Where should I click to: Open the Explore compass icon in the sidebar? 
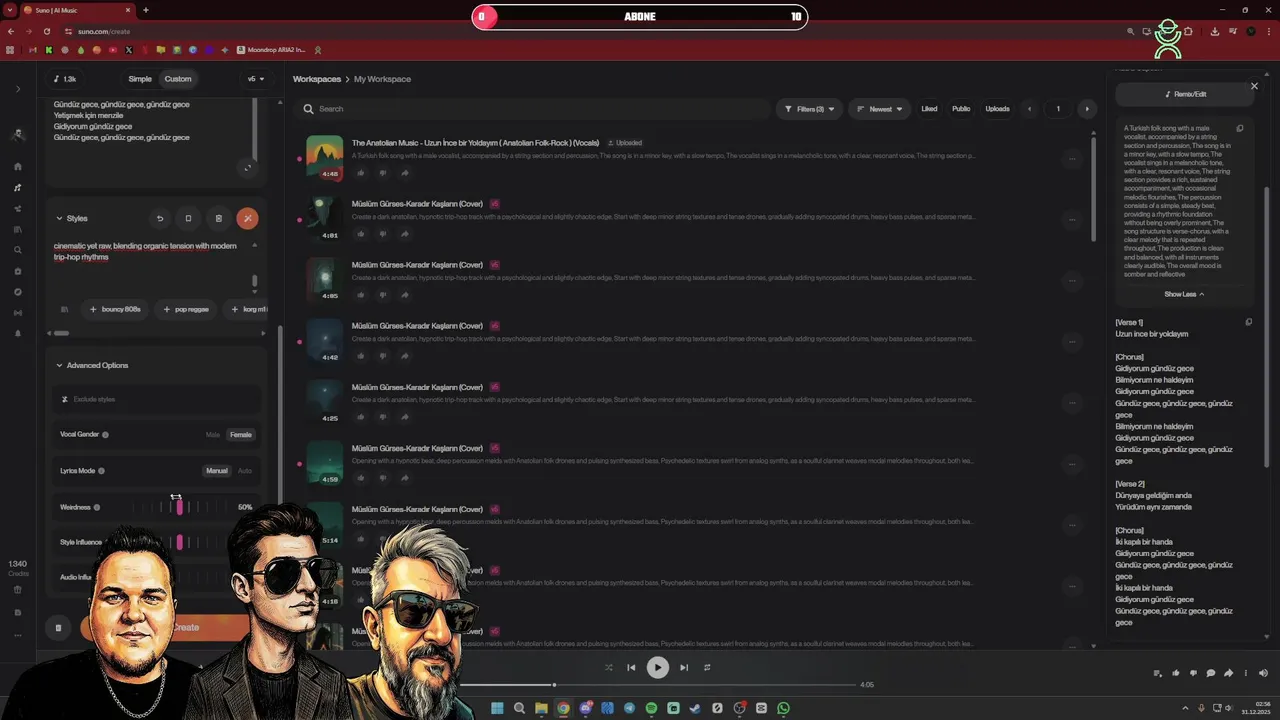click(18, 292)
